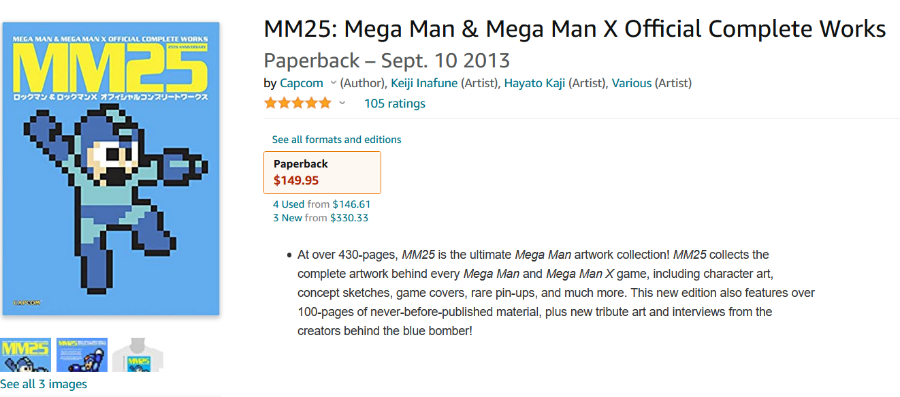Click See all 3 images link
Viewport: 900px width, 397px height.
point(44,384)
